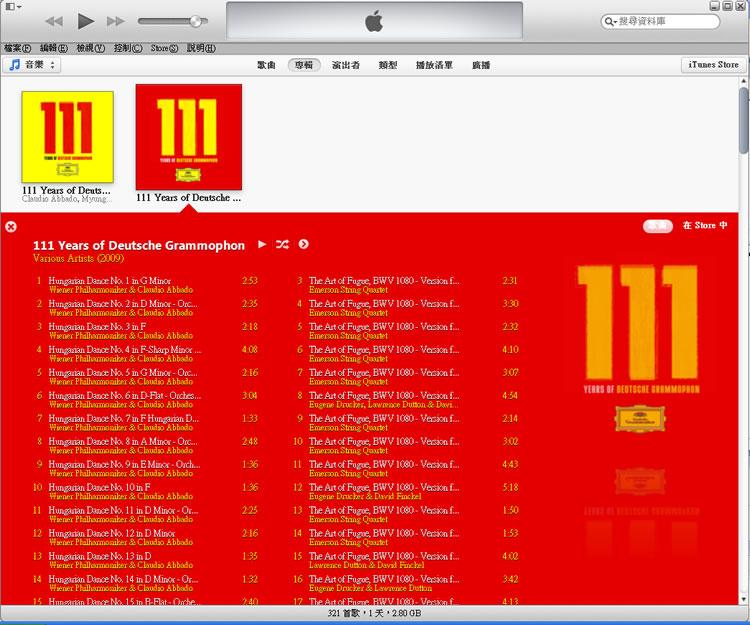Select the yellow 111 Years album cover
Image resolution: width=750 pixels, height=625 pixels.
coord(67,137)
